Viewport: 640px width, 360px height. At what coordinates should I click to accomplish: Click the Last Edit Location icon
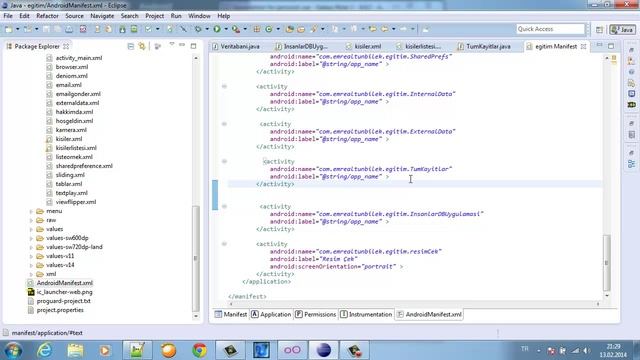372,29
